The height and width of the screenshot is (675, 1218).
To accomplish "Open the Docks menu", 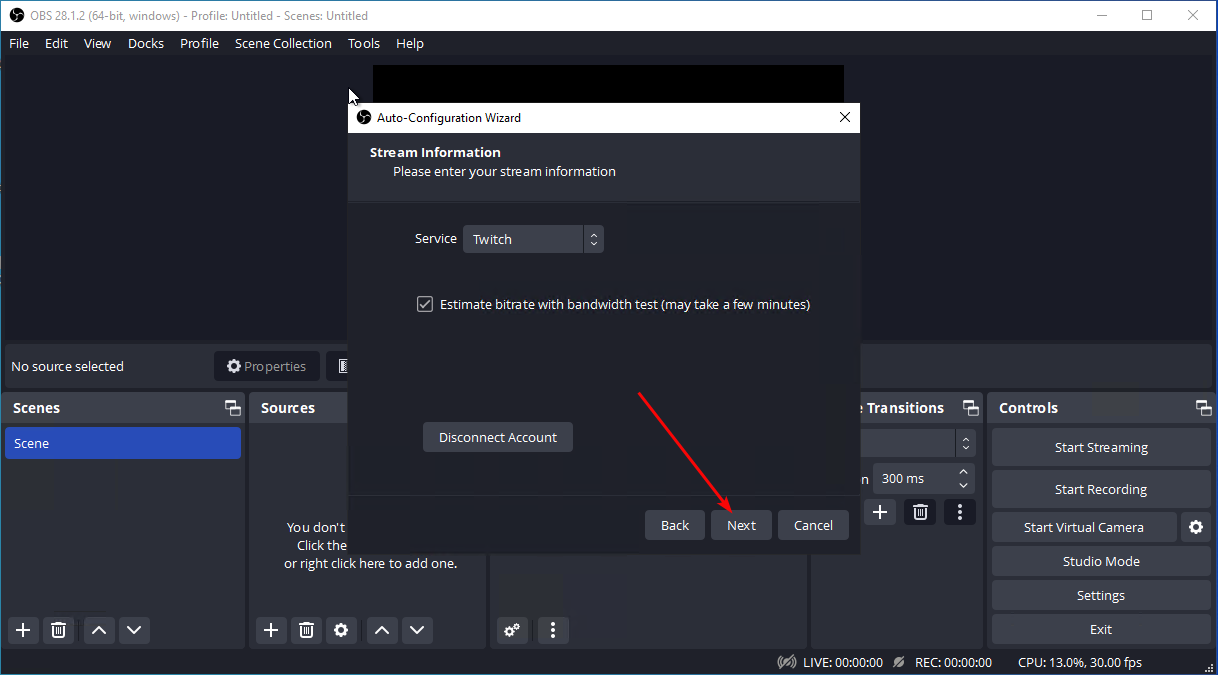I will (146, 43).
